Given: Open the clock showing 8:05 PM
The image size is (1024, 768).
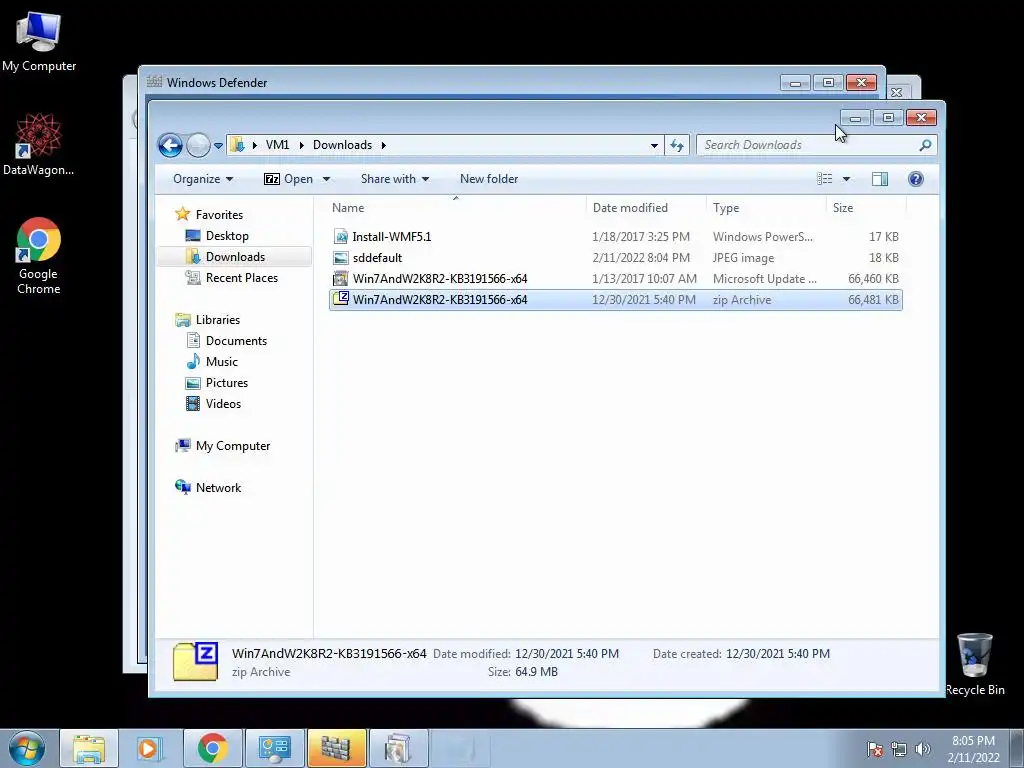Looking at the screenshot, I should (x=973, y=749).
